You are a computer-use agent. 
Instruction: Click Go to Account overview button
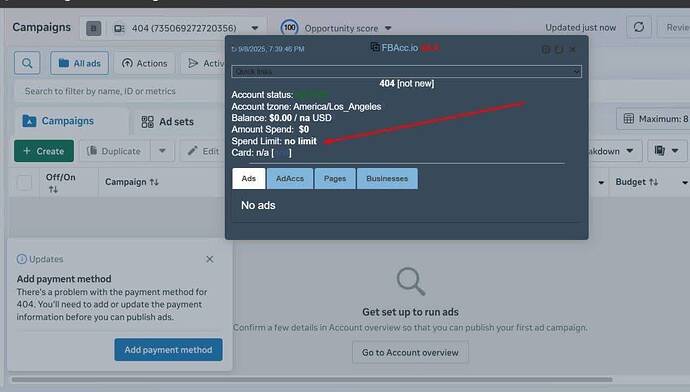[x=410, y=352]
